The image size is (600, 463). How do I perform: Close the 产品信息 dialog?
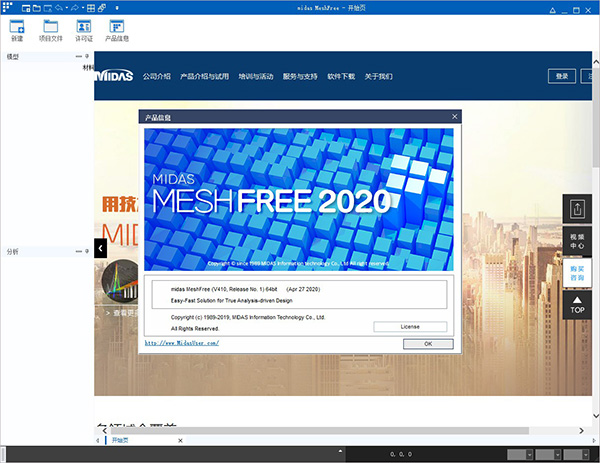(x=455, y=117)
